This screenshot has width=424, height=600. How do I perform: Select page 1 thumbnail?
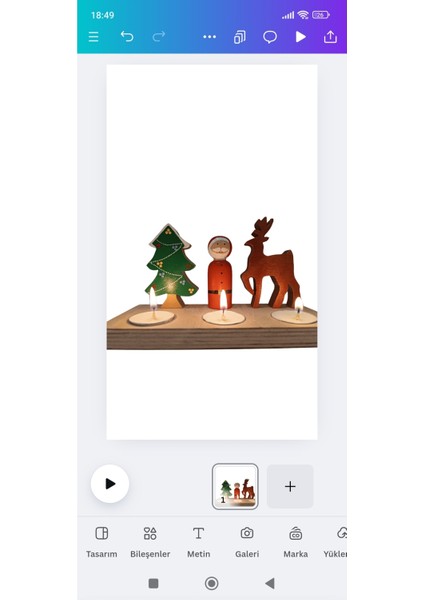(235, 486)
